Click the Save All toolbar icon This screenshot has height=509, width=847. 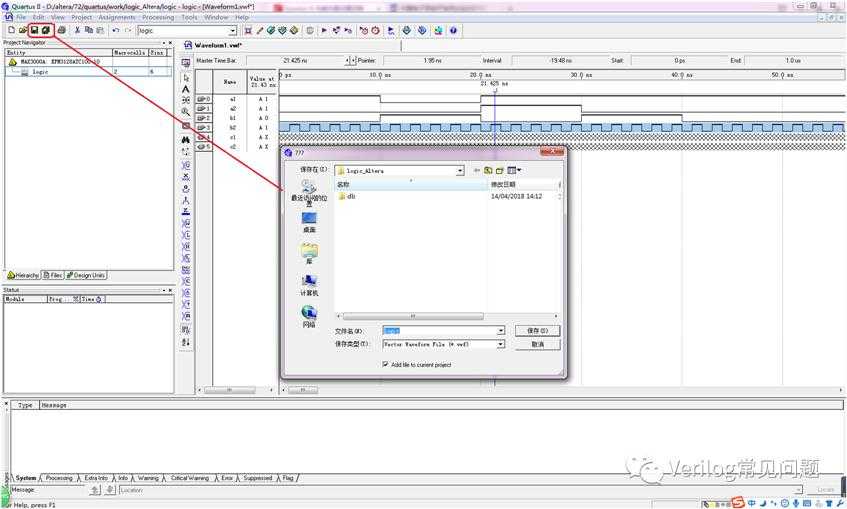46,31
